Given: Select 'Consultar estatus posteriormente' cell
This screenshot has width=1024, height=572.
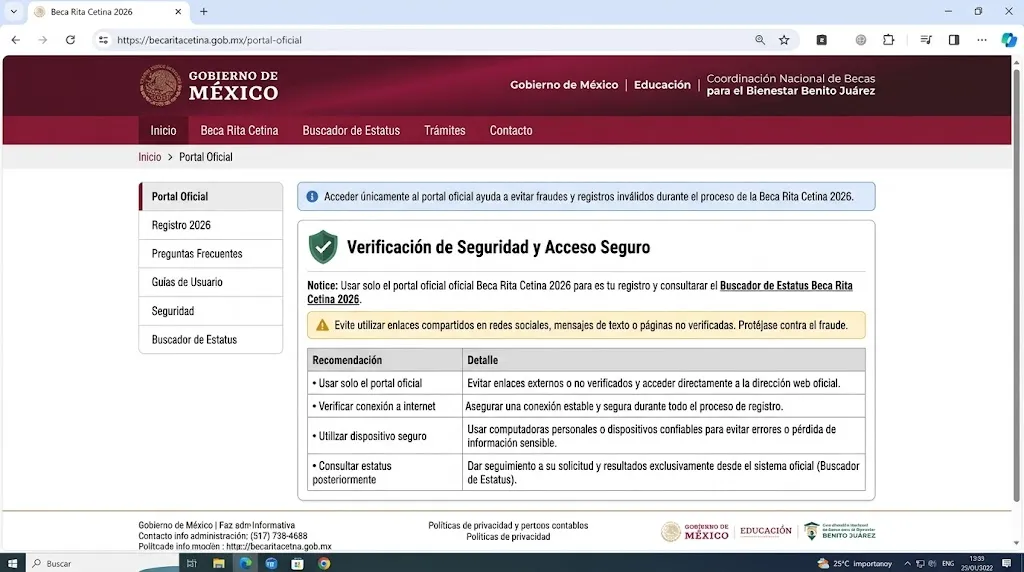Looking at the screenshot, I should tap(385, 472).
